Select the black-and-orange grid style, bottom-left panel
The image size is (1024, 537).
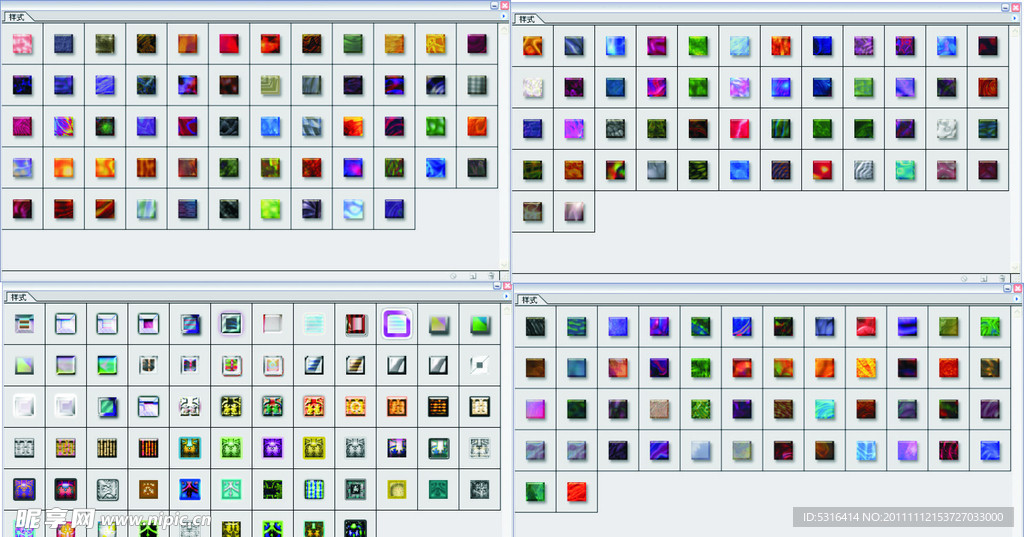tap(438, 406)
